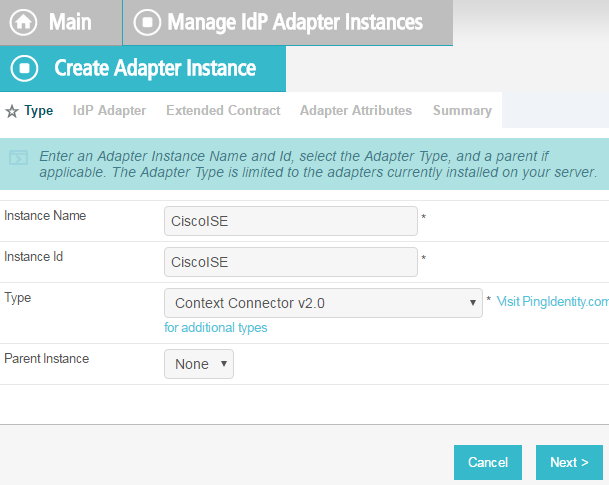Switch to the IdP Adapter tab
The height and width of the screenshot is (485, 609).
click(110, 111)
